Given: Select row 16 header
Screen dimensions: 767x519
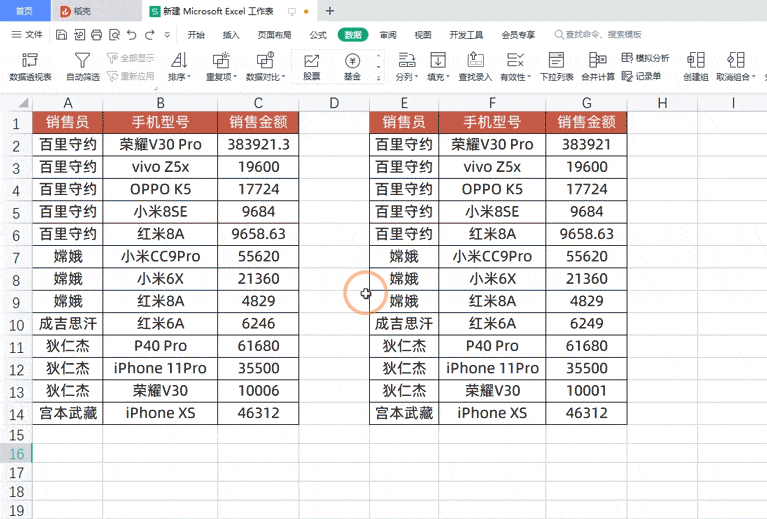Looking at the screenshot, I should (x=16, y=453).
